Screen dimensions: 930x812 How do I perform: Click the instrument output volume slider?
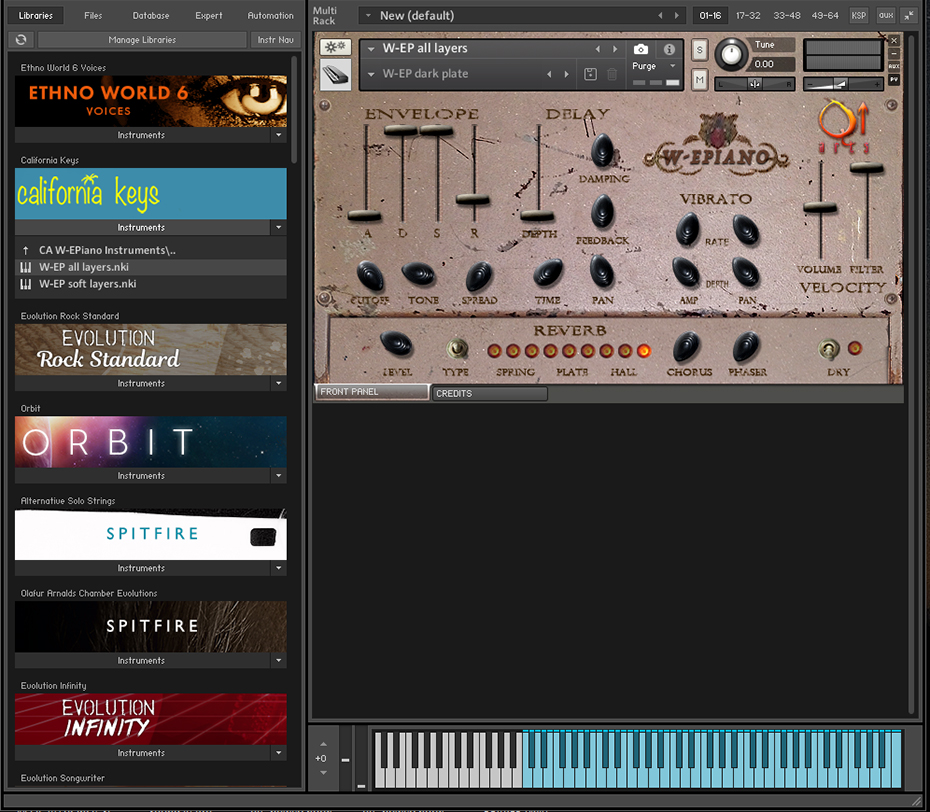[x=843, y=85]
